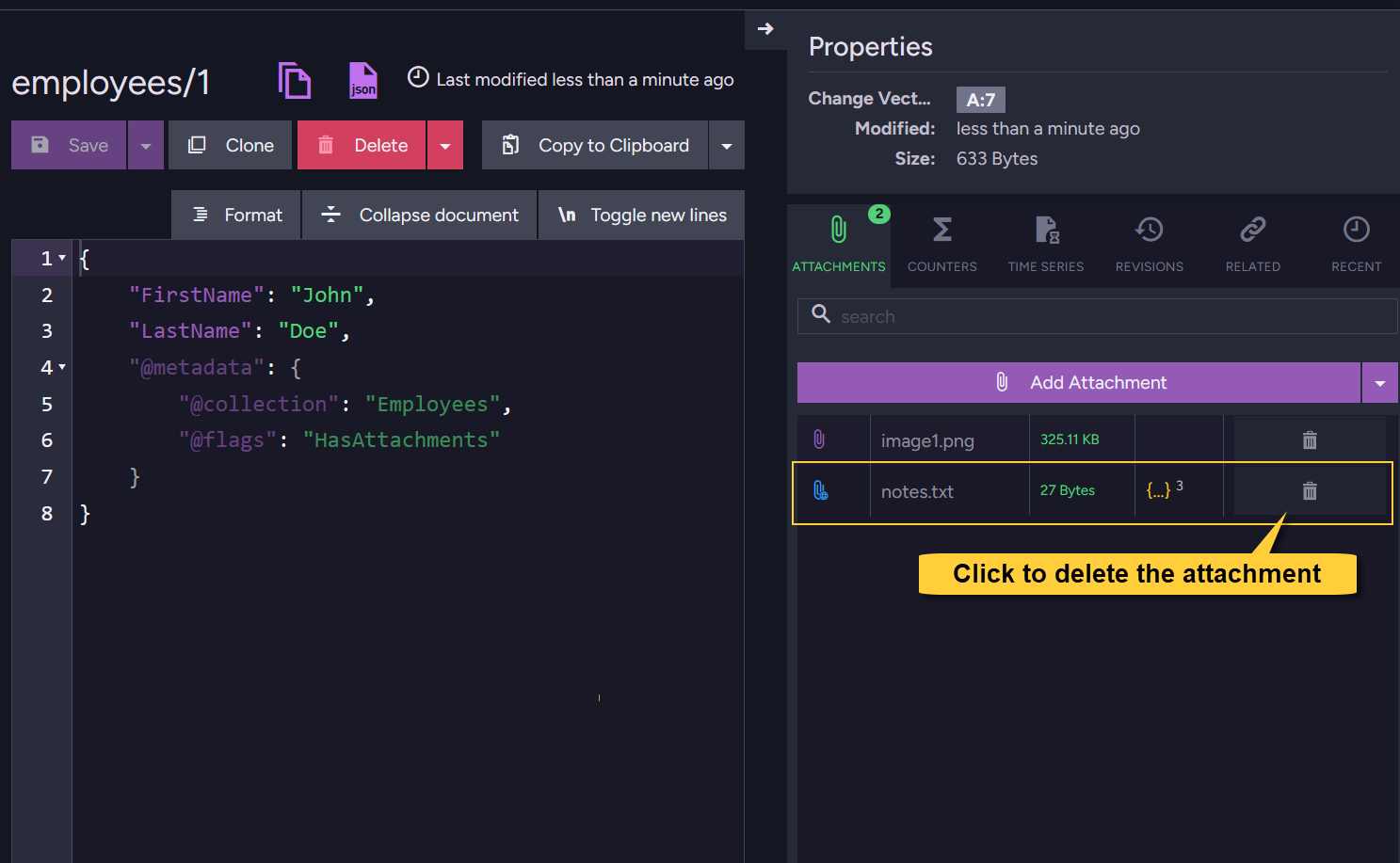Click the image1.png paperclip icon
This screenshot has width=1400, height=863.
819,439
